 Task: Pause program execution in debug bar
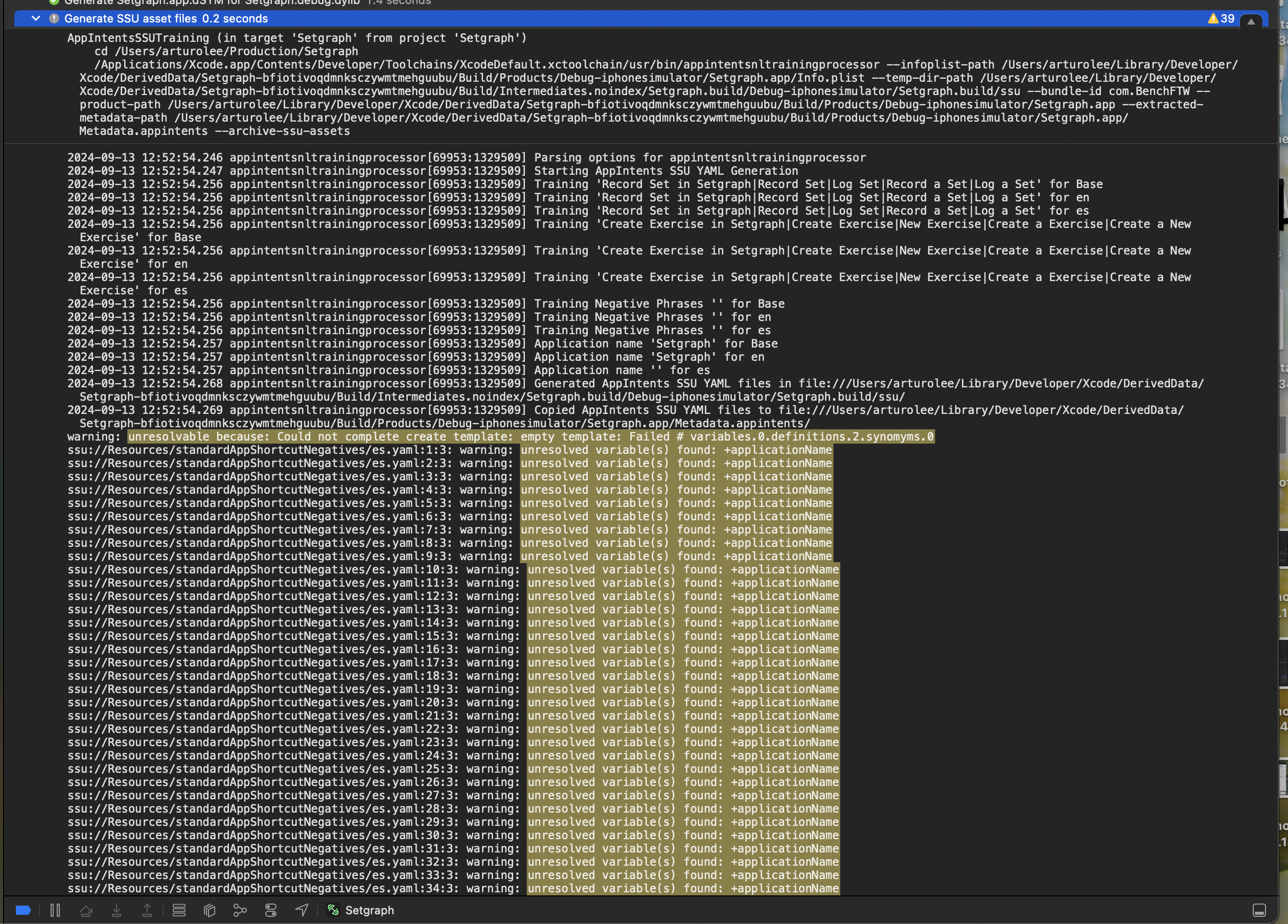coord(55,910)
